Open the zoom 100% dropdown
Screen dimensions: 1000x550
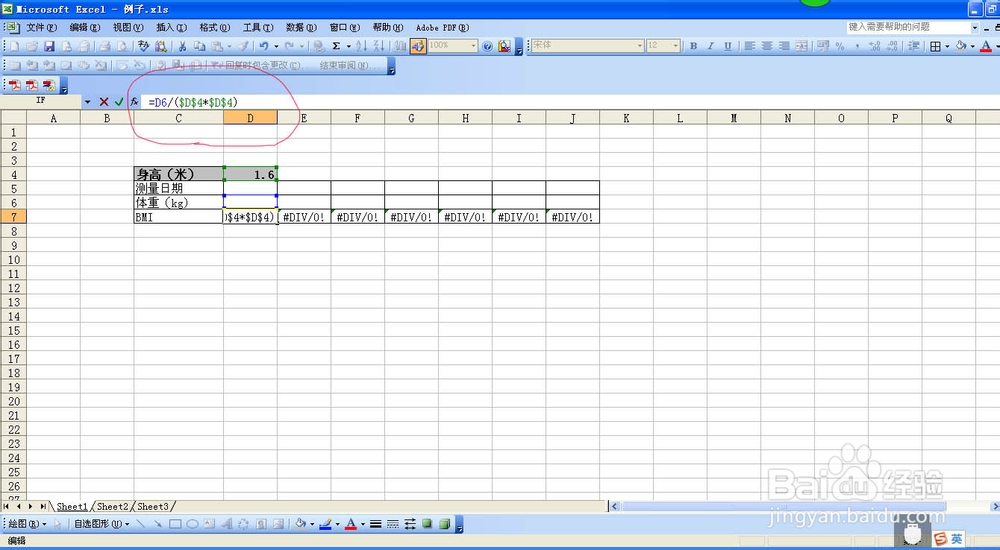click(473, 46)
